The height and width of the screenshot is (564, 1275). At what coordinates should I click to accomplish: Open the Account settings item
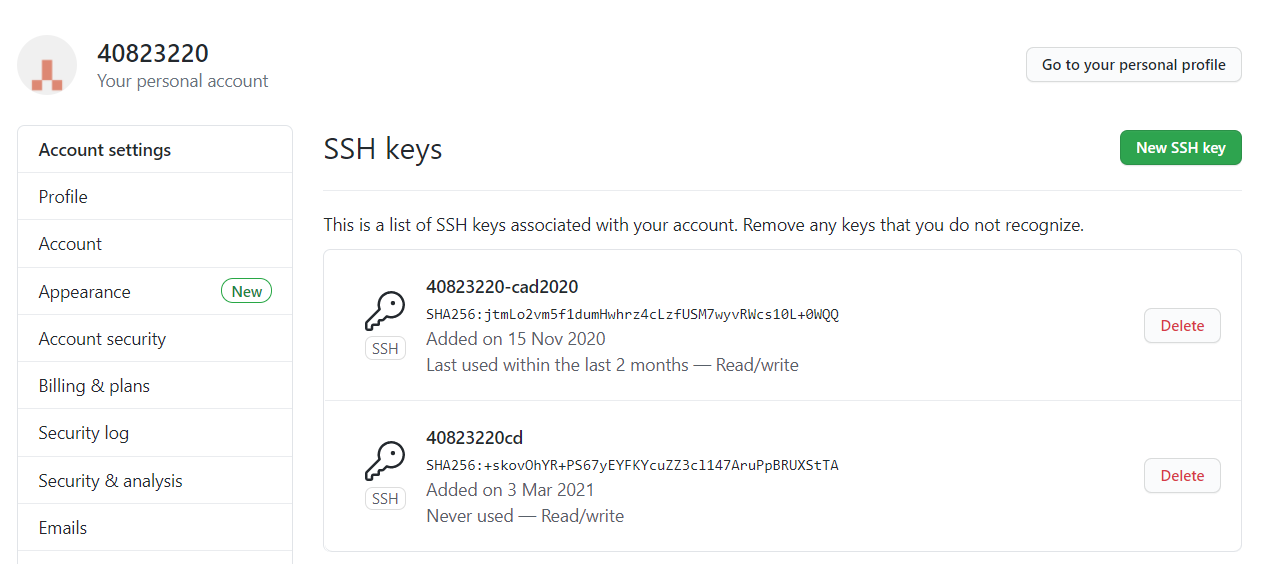pos(155,244)
